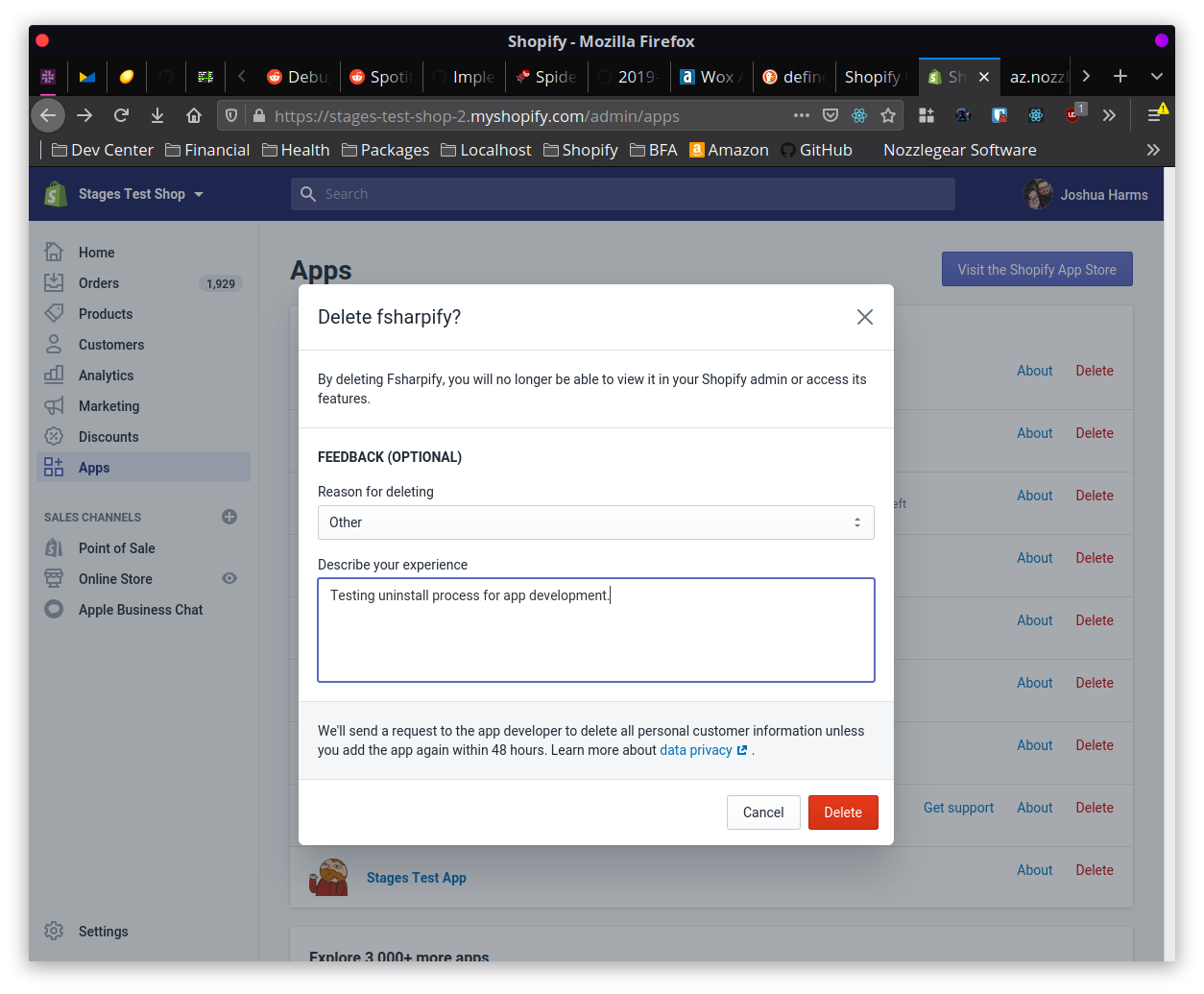Open Orders in the sidebar
The height and width of the screenshot is (994, 1204).
point(99,283)
